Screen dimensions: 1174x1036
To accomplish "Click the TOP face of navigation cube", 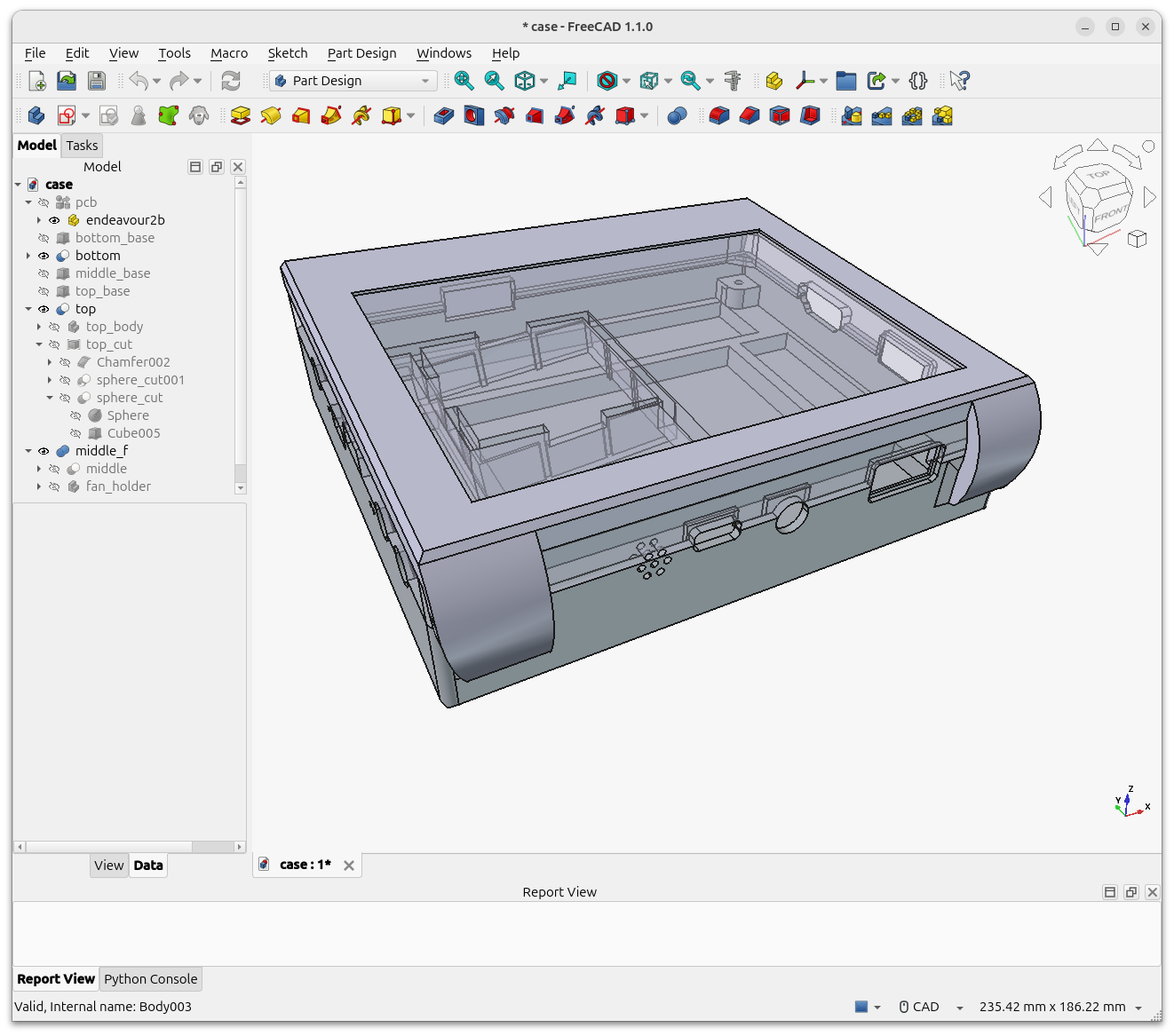I will pos(1098,176).
